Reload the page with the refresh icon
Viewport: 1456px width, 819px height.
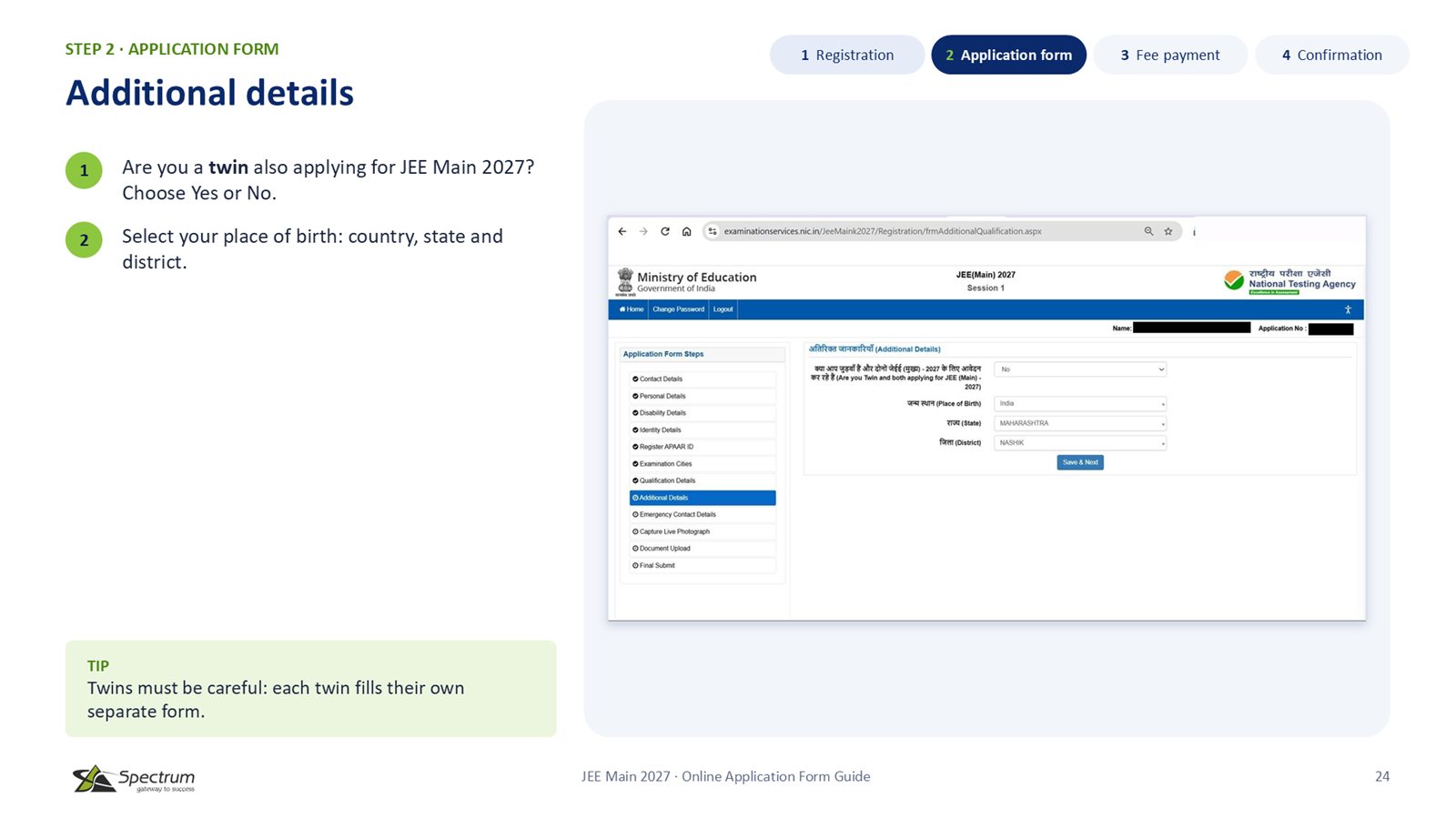665,231
